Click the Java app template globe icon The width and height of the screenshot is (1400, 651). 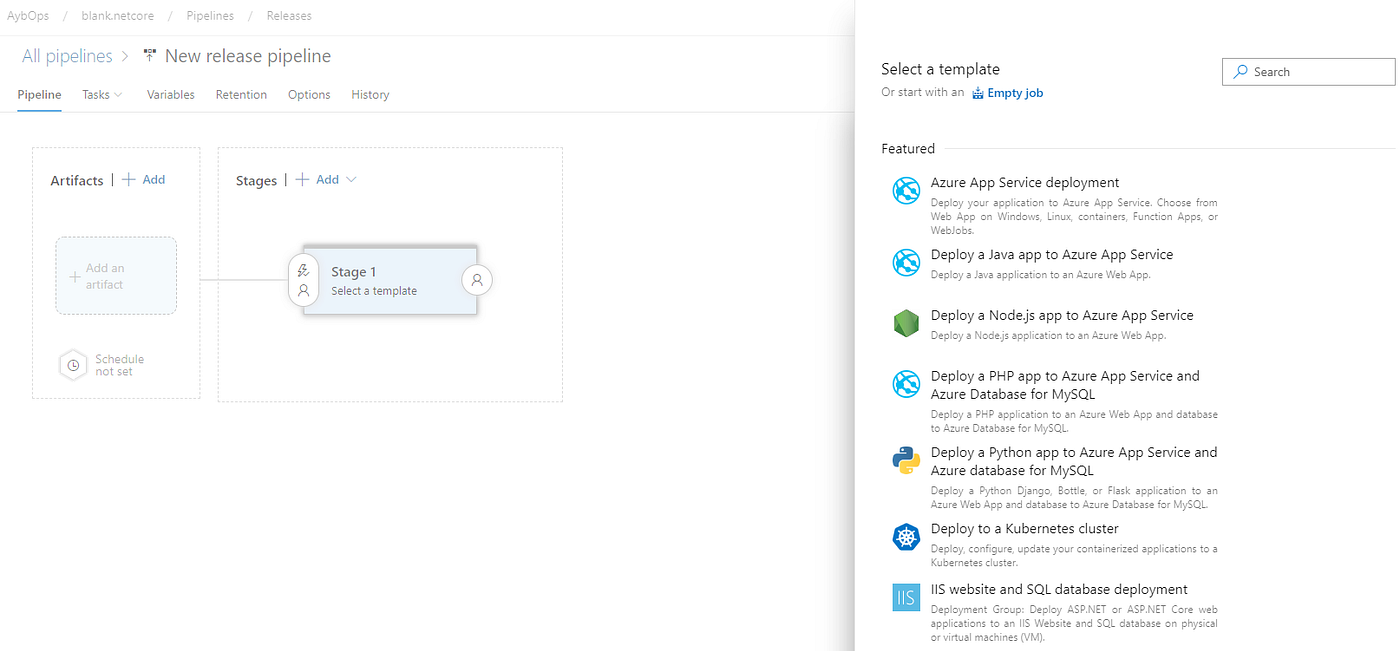pyautogui.click(x=905, y=262)
